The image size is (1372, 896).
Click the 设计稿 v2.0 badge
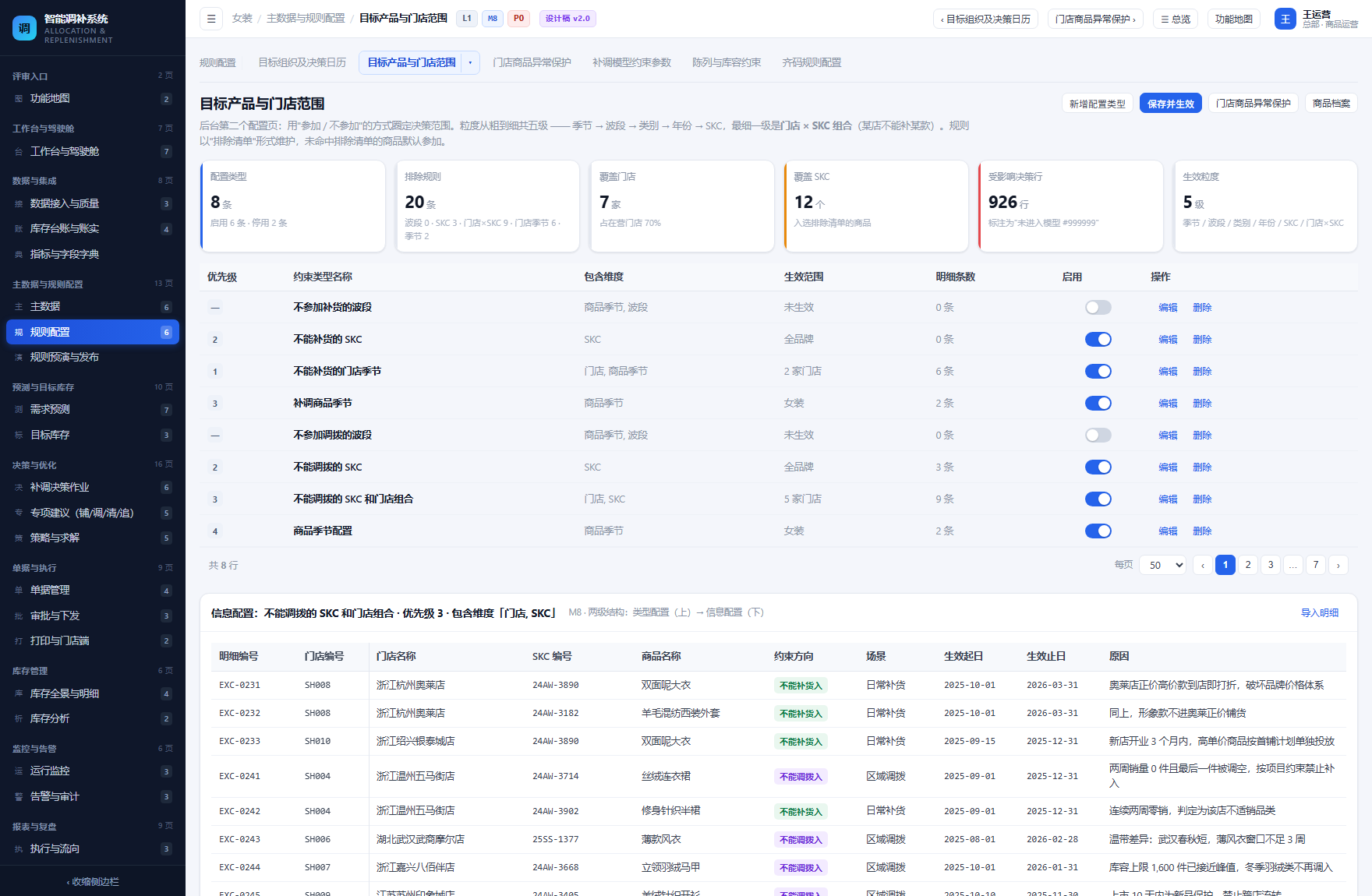point(568,19)
